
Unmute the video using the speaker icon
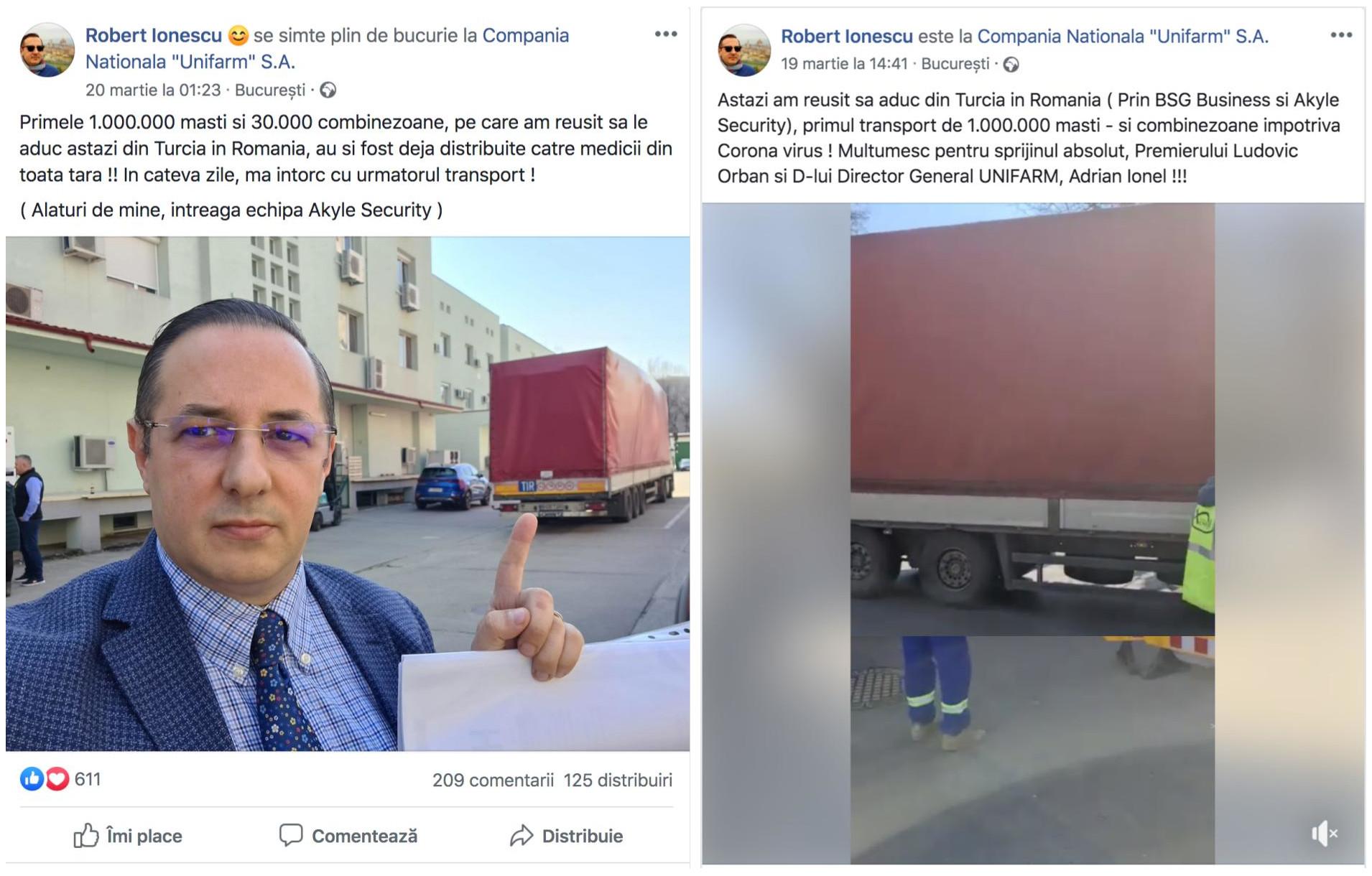(1324, 834)
